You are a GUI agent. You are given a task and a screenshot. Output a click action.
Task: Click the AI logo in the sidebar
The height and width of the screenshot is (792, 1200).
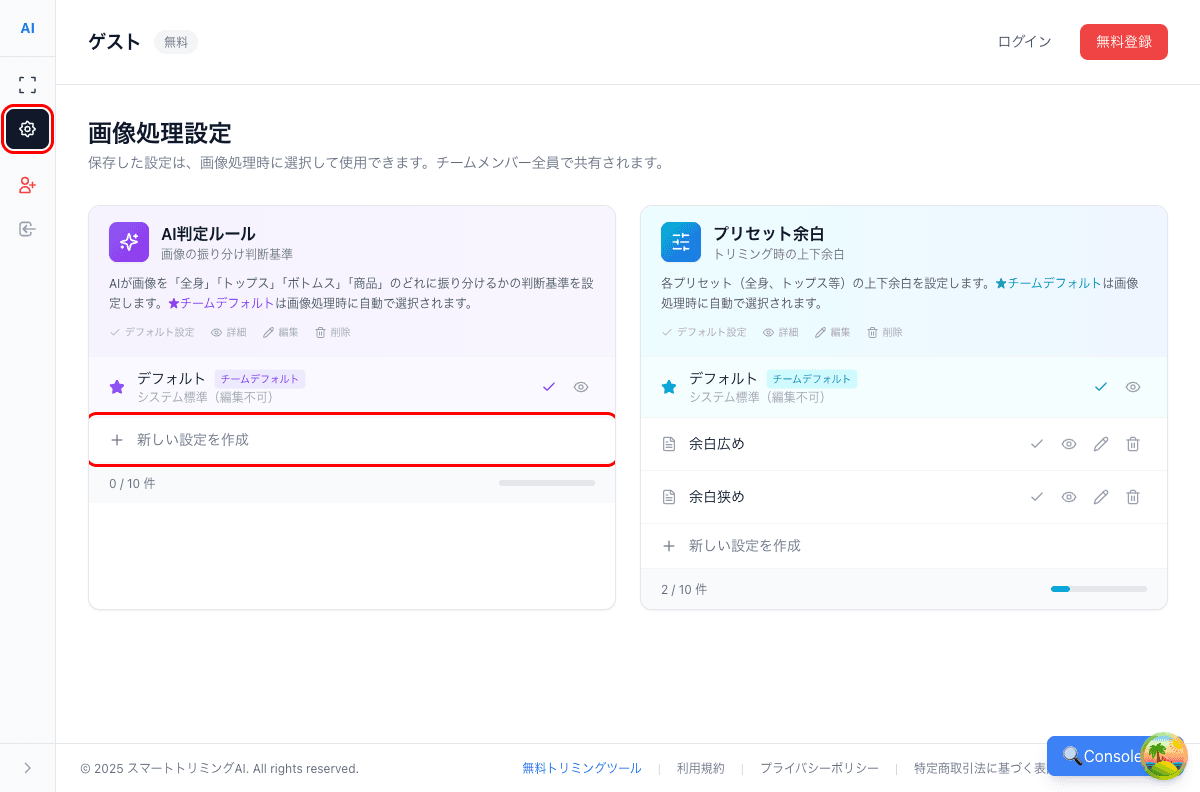[27, 28]
